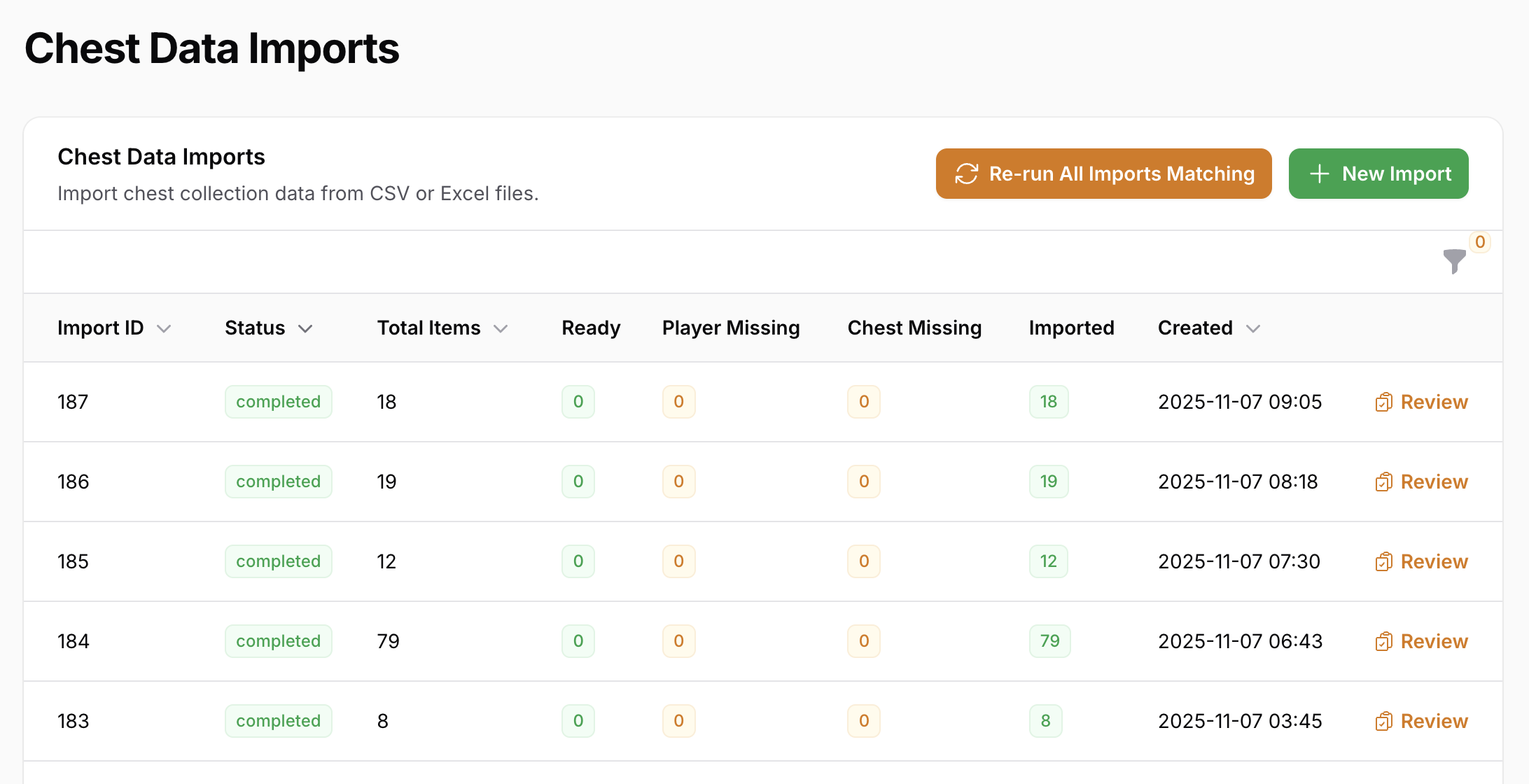
Task: Select the row with Import ID 183
Action: point(74,721)
